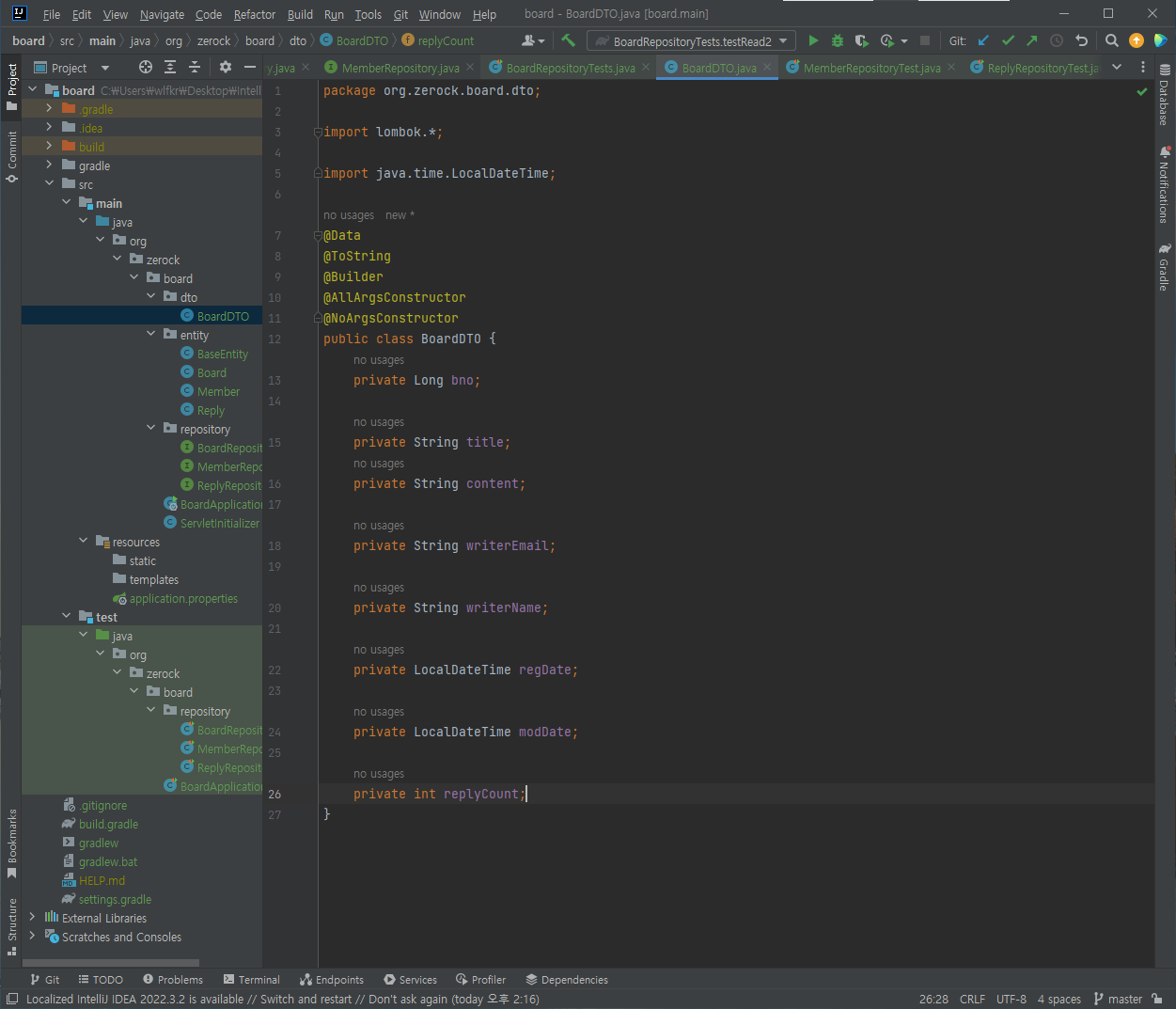Viewport: 1176px width, 1009px height.
Task: Open the Navigate menu
Action: (x=162, y=14)
